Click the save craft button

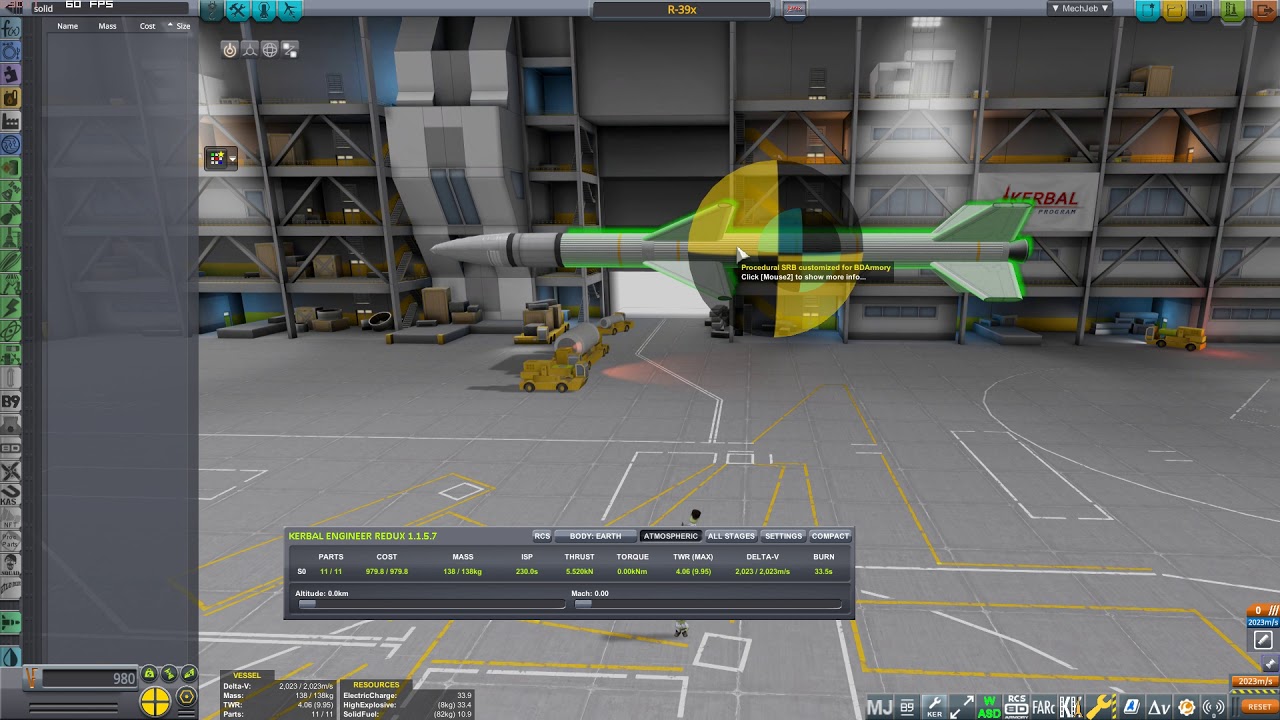coord(1201,11)
